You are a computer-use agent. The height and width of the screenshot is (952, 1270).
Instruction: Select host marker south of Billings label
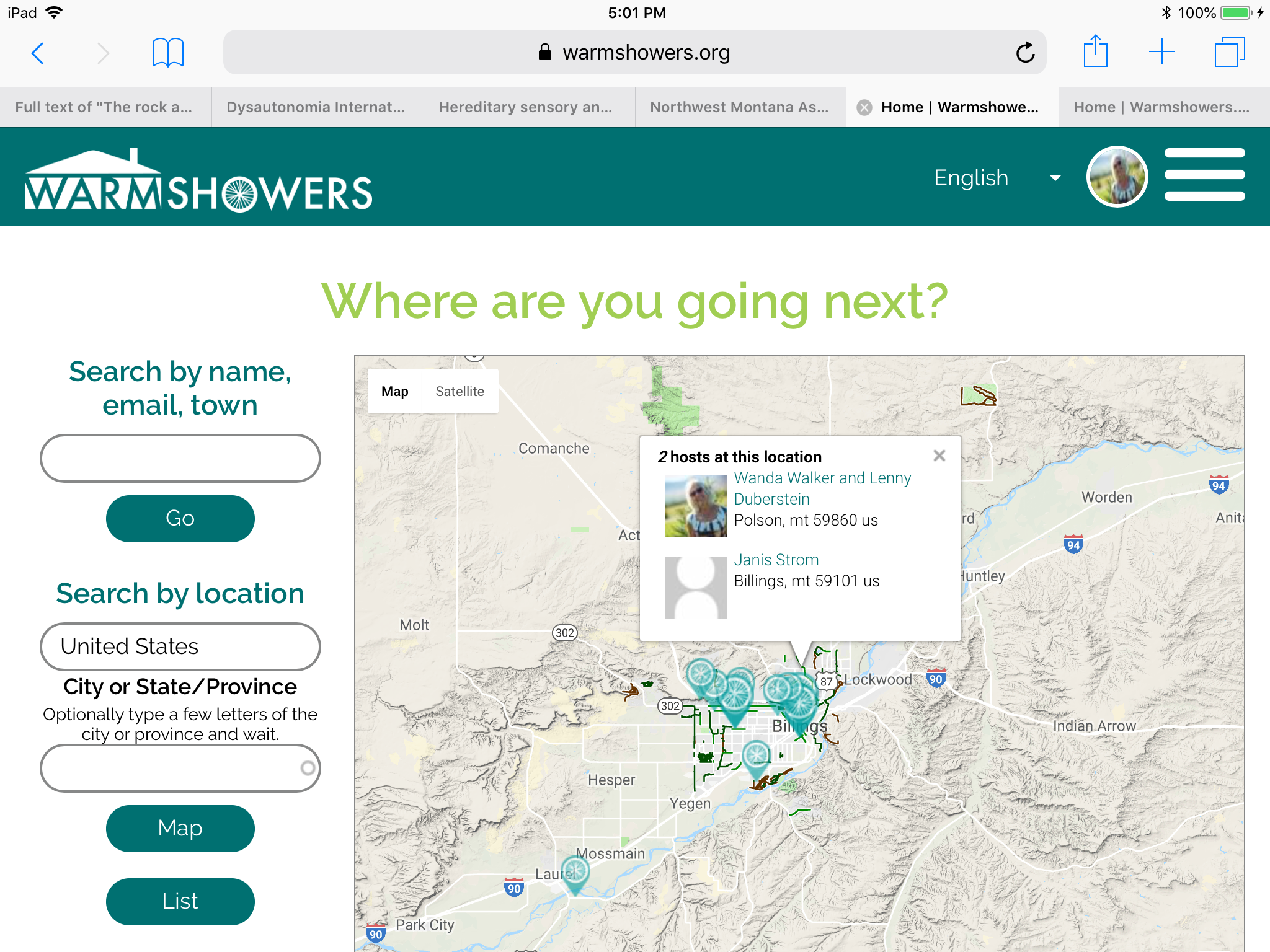[757, 759]
